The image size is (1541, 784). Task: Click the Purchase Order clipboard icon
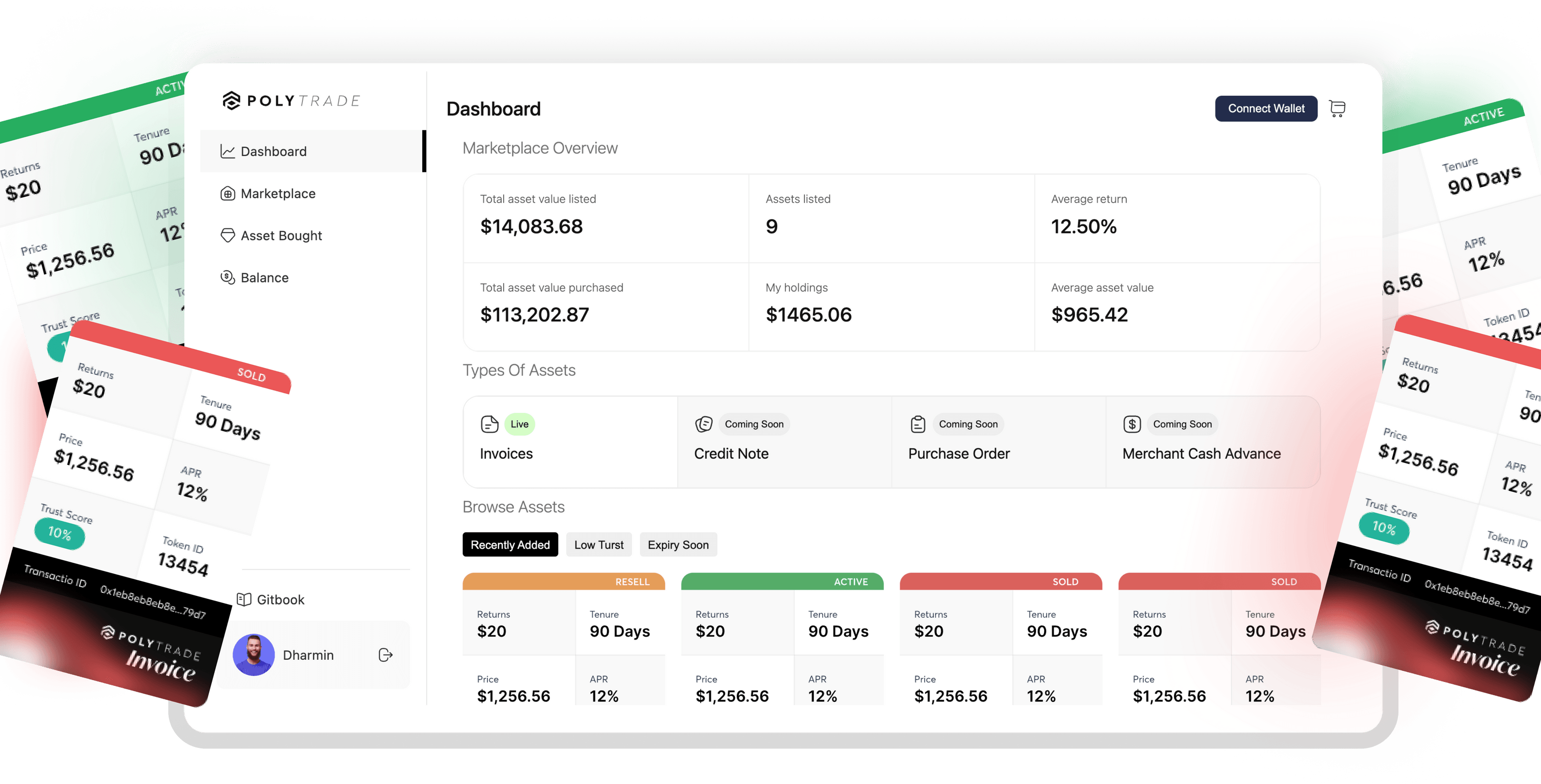(x=917, y=424)
